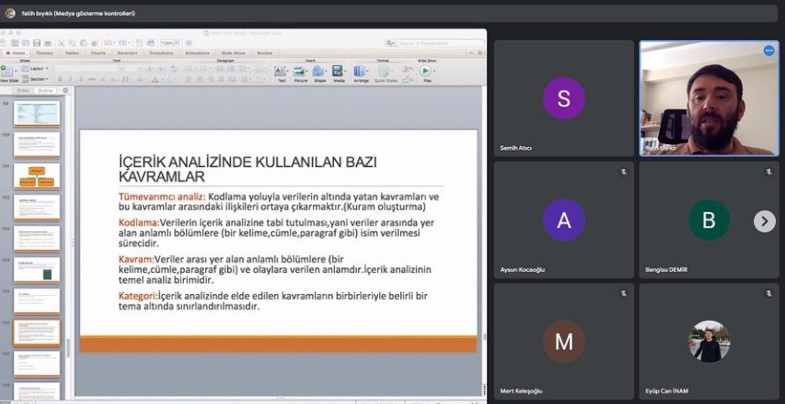Screen dimensions: 785x404
Task: Open the Arrange tool in the ribbon
Action: click(x=360, y=72)
